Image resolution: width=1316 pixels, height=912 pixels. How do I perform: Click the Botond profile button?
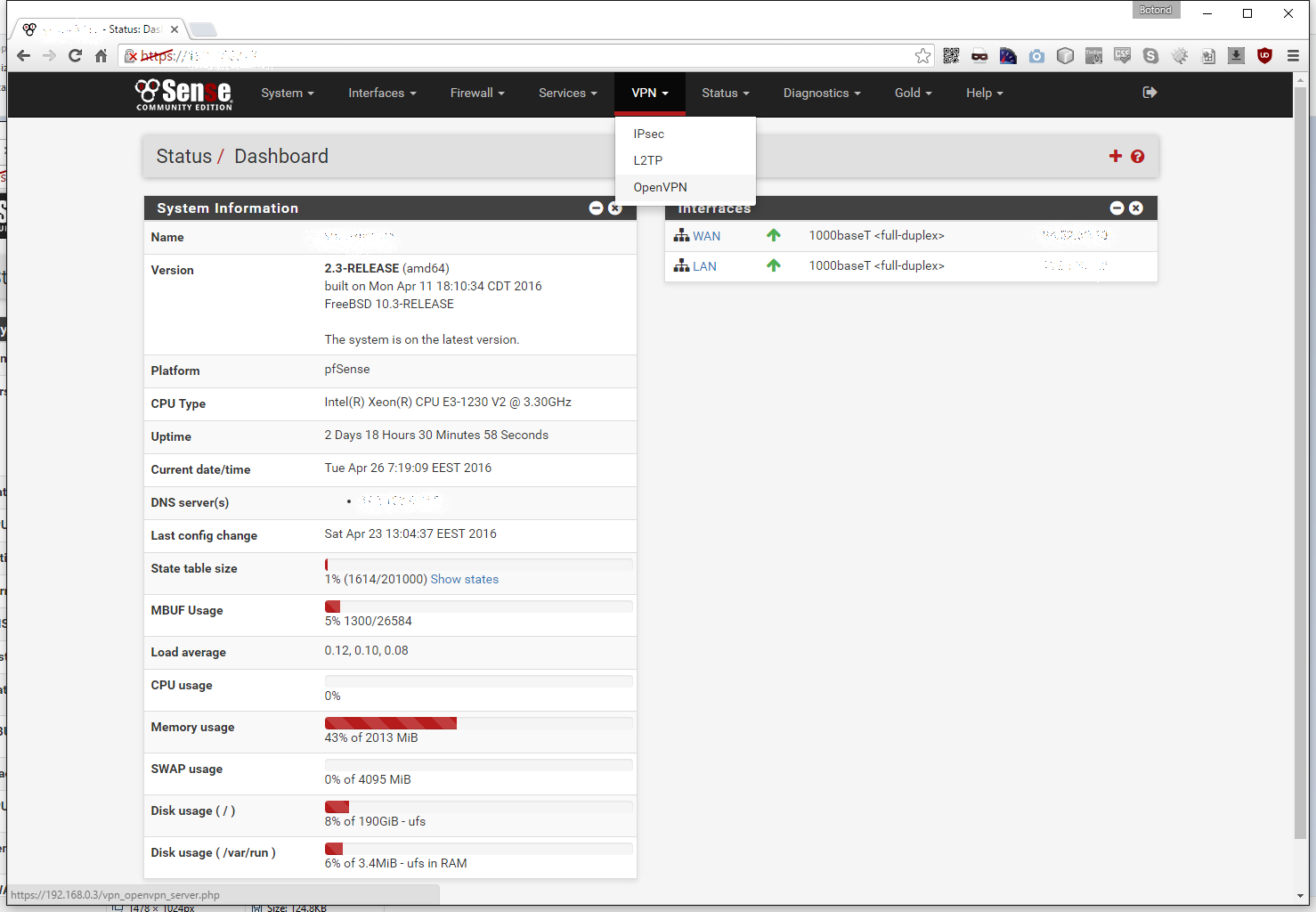coord(1156,10)
